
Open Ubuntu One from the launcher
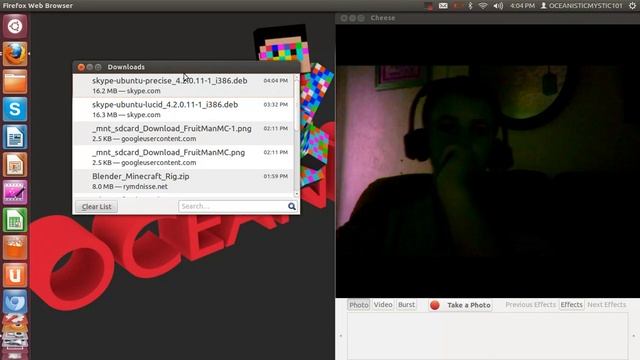point(15,276)
